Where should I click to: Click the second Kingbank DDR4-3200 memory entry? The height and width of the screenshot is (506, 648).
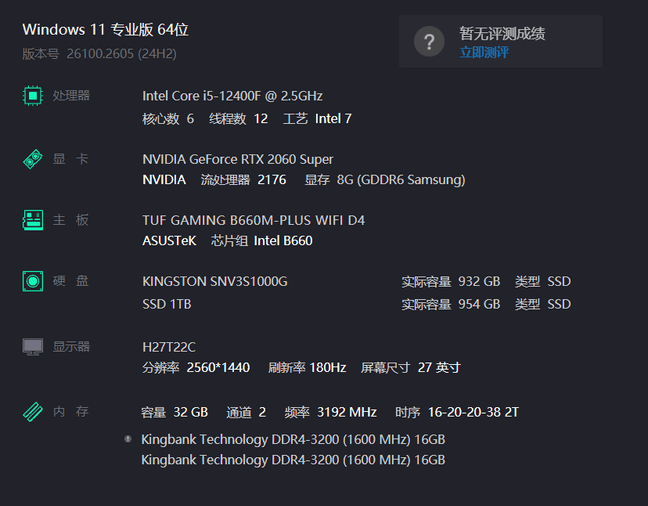click(x=293, y=460)
